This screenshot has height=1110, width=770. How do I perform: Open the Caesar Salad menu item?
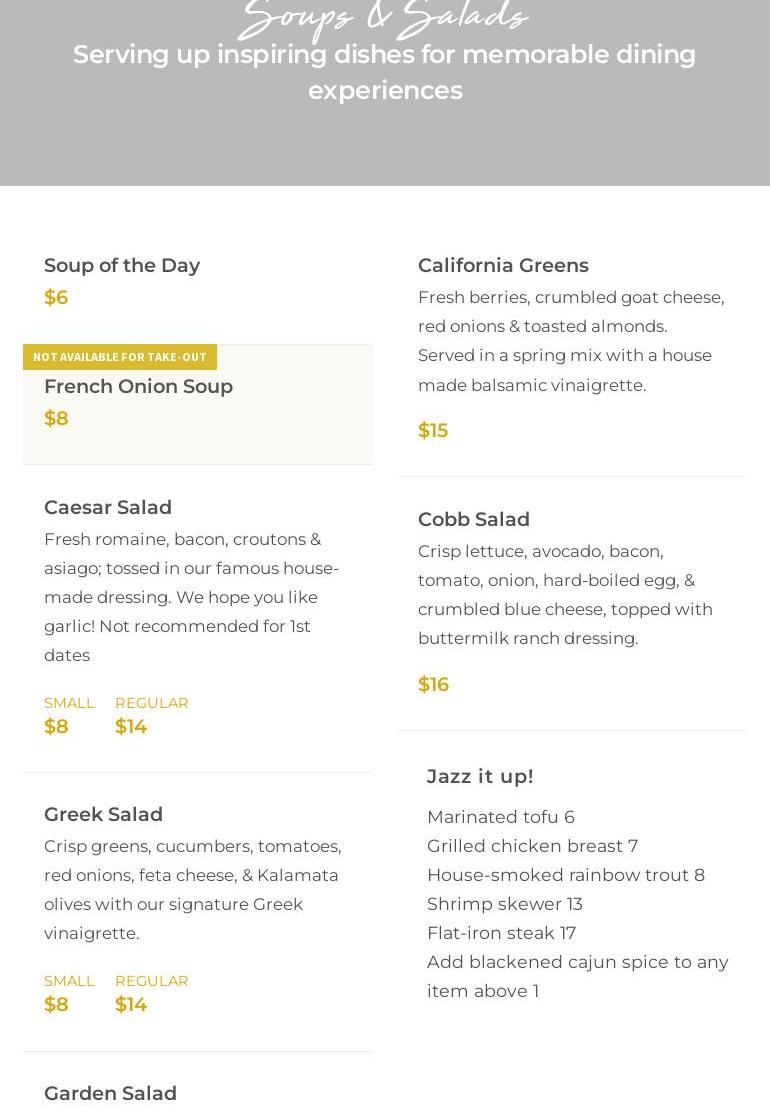[x=108, y=507]
